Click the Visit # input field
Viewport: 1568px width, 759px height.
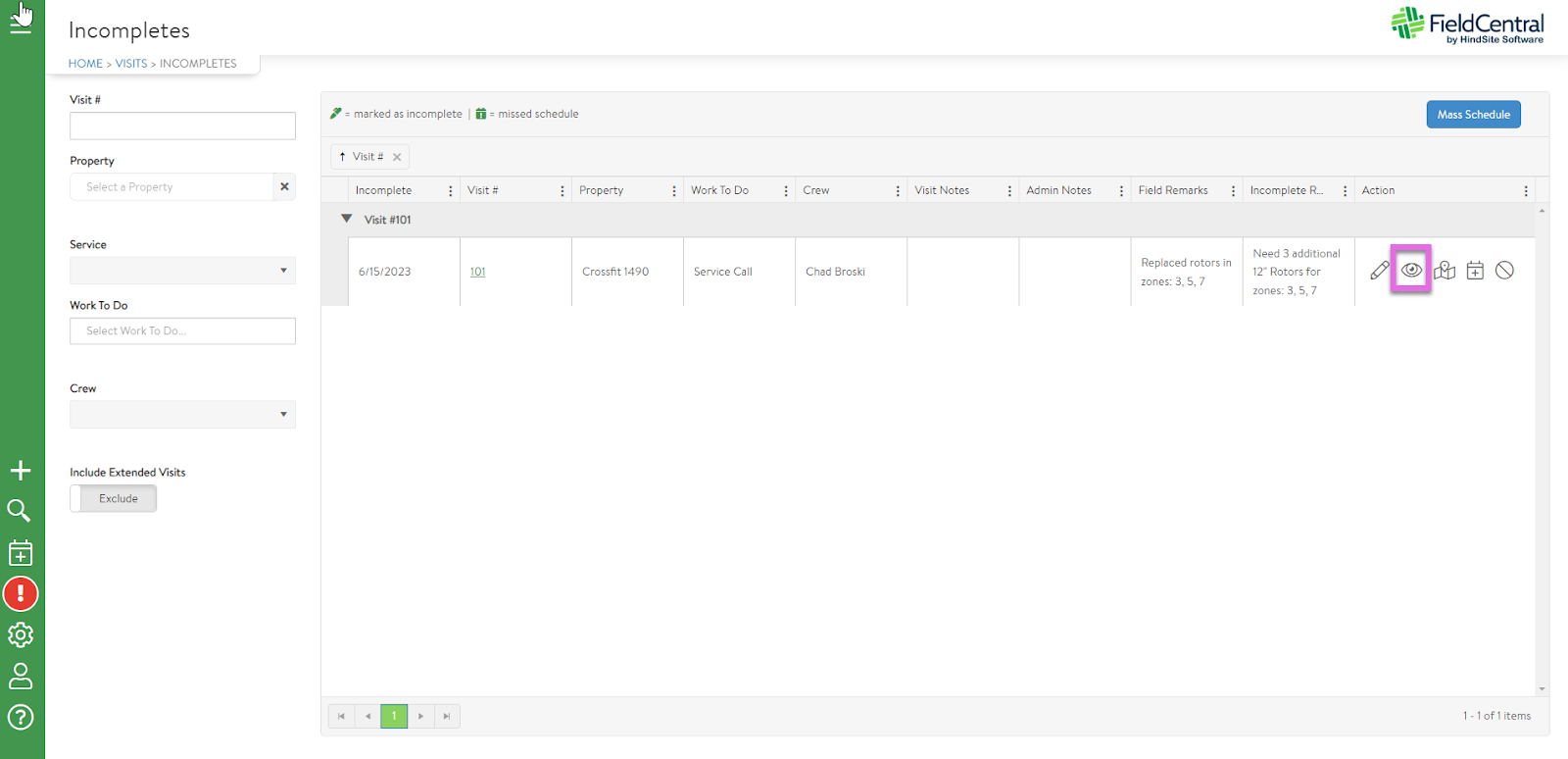click(182, 126)
